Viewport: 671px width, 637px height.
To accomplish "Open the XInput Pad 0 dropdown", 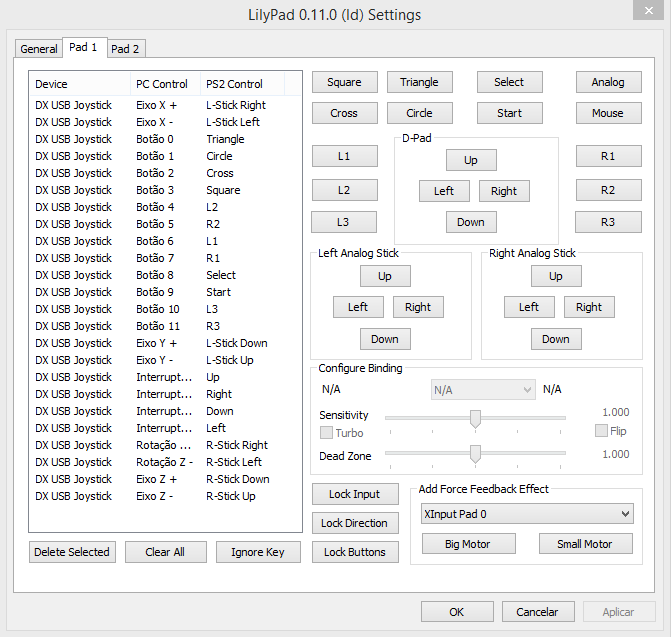I will click(527, 514).
